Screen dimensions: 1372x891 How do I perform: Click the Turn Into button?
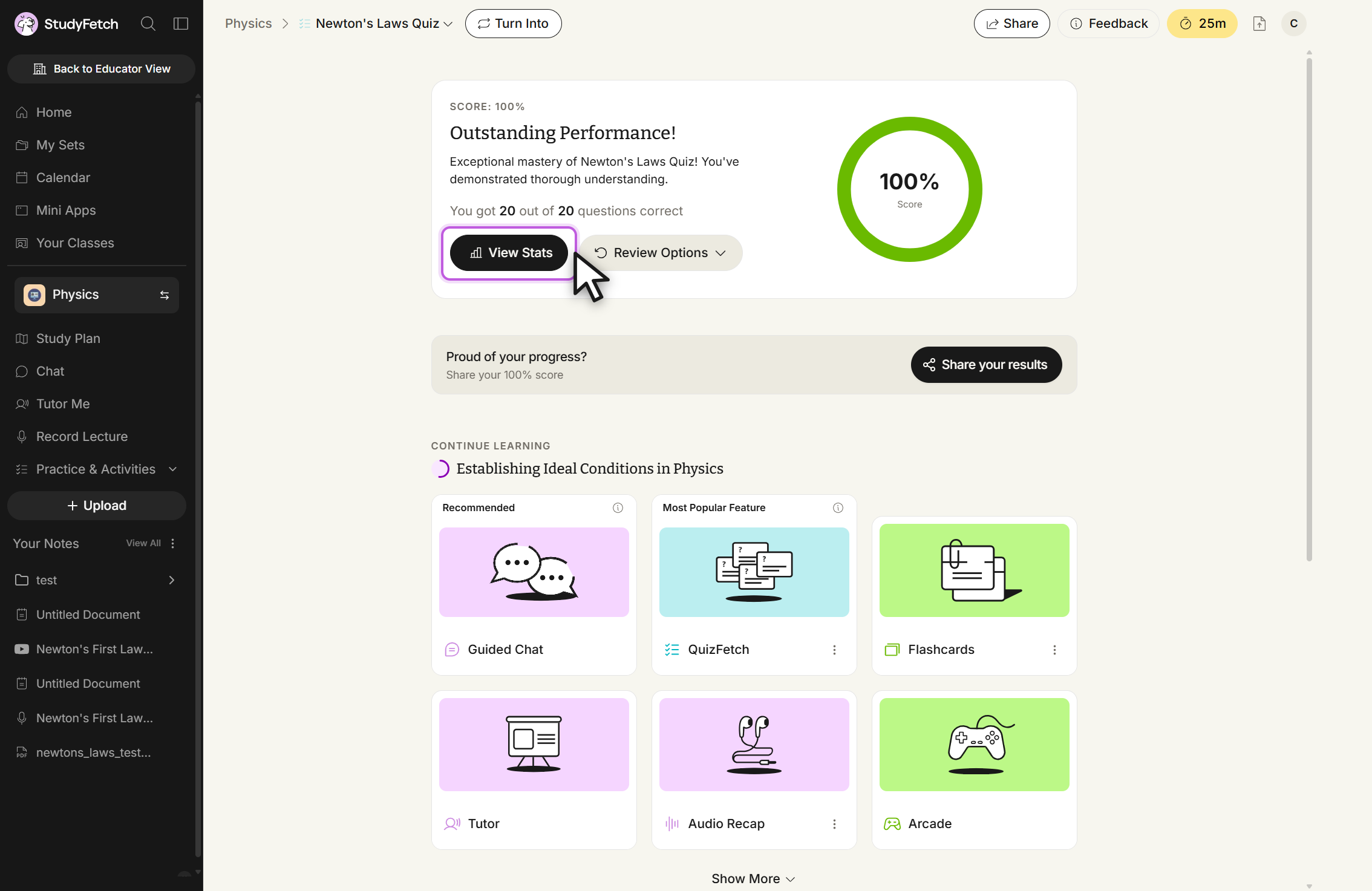(x=513, y=24)
